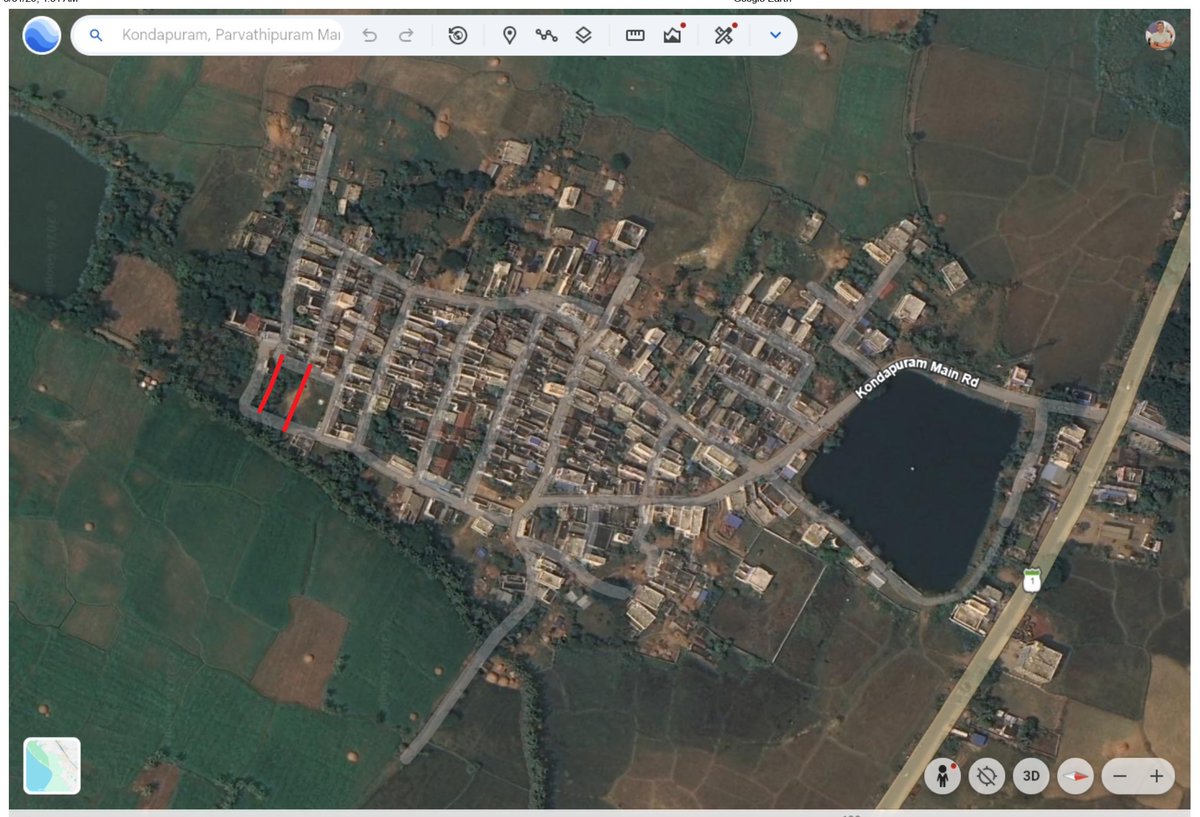Expand the toolbar overflow chevron
The image size is (1200, 817).
pos(775,35)
